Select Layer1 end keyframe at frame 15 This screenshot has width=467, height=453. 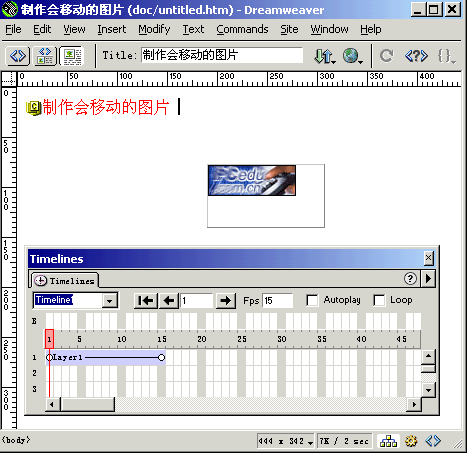point(161,358)
